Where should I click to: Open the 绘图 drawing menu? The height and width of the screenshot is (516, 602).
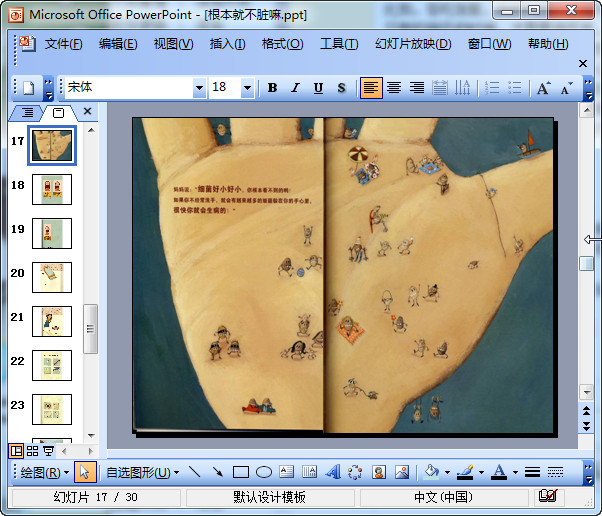click(x=44, y=472)
